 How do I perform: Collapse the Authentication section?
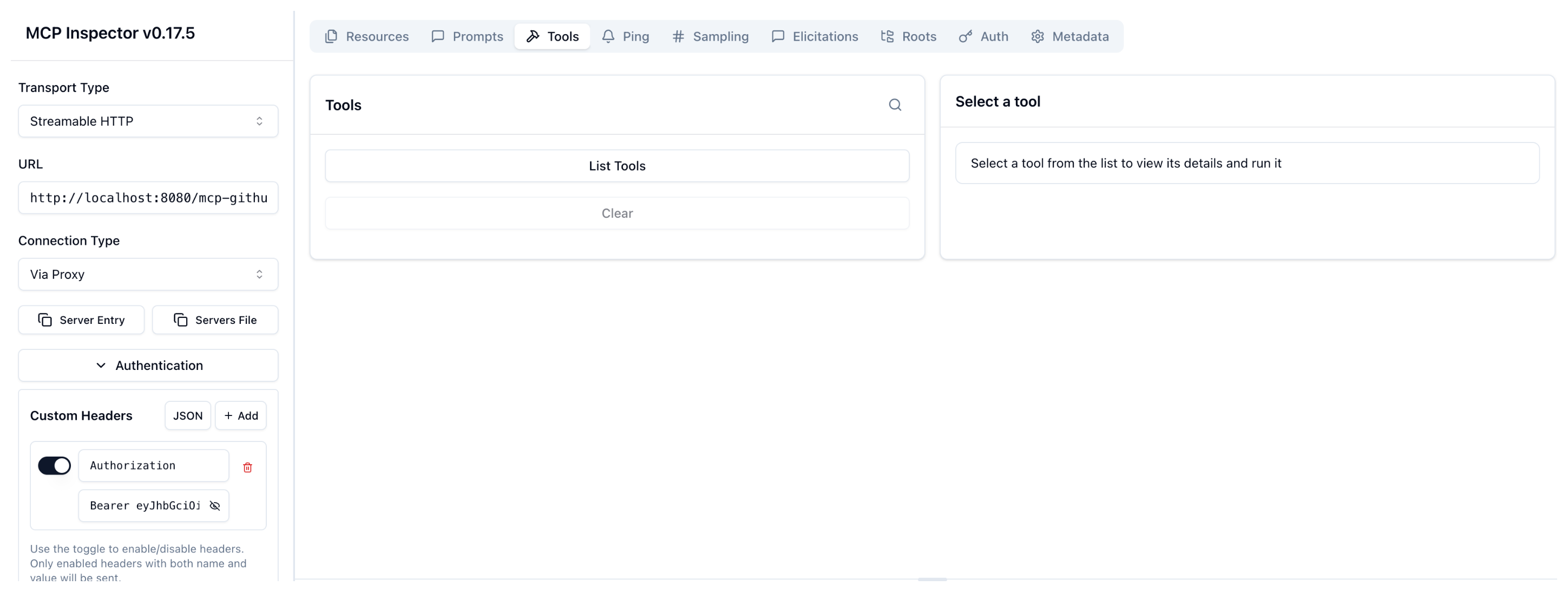click(x=148, y=366)
